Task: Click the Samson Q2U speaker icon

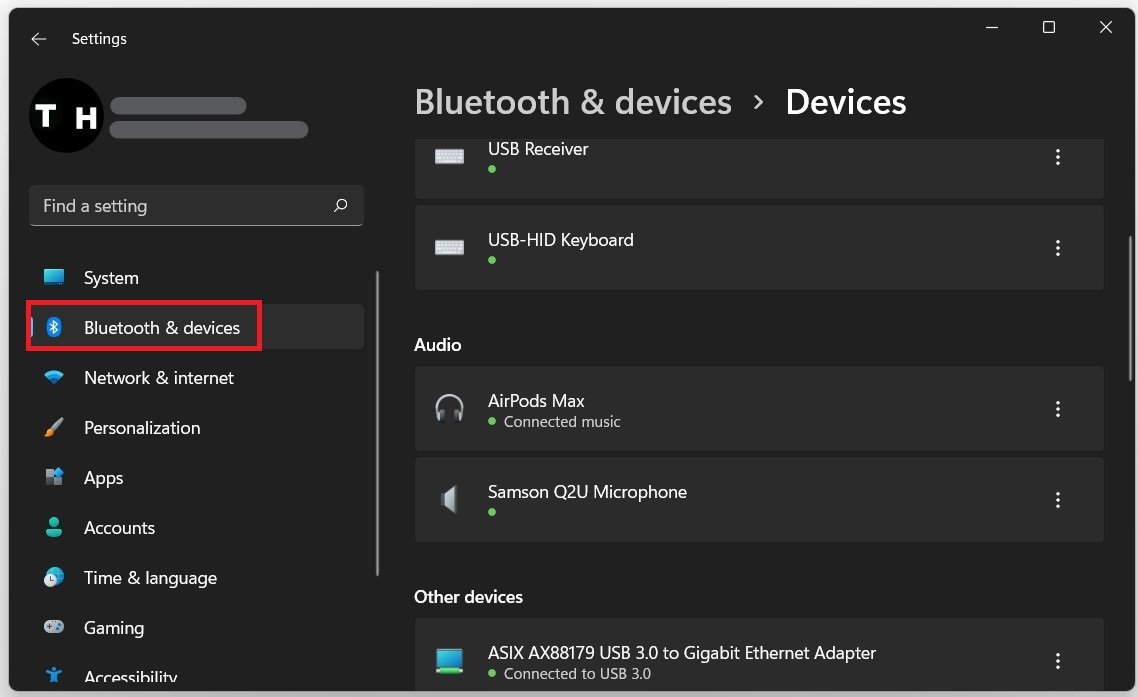Action: pyautogui.click(x=449, y=500)
